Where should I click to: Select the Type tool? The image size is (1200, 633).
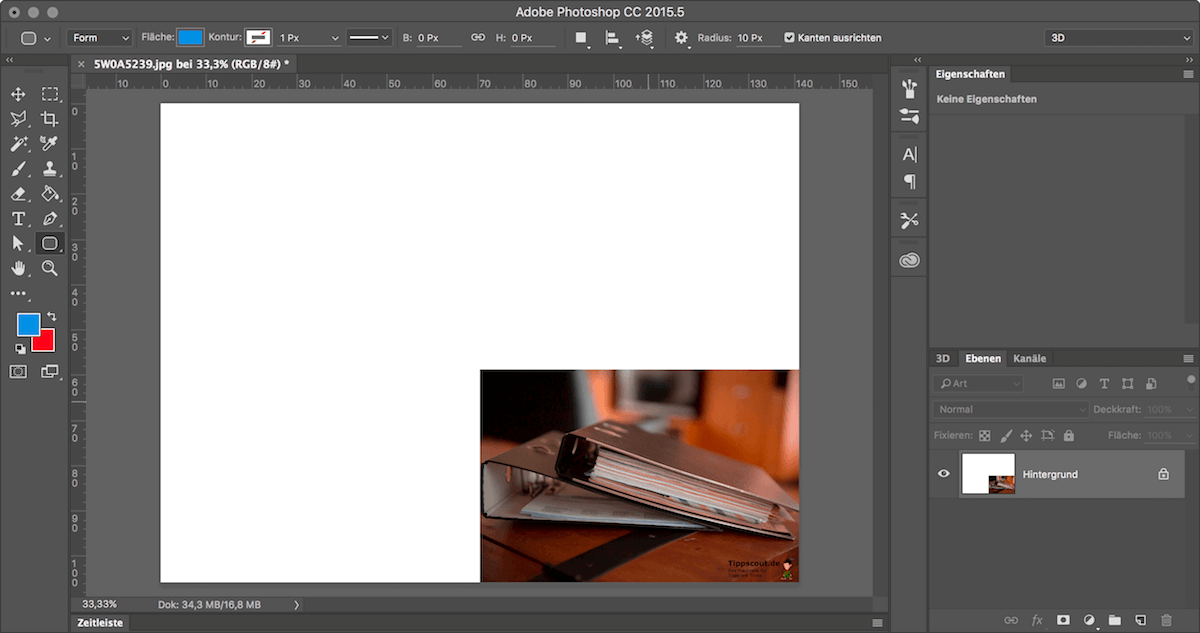(18, 219)
